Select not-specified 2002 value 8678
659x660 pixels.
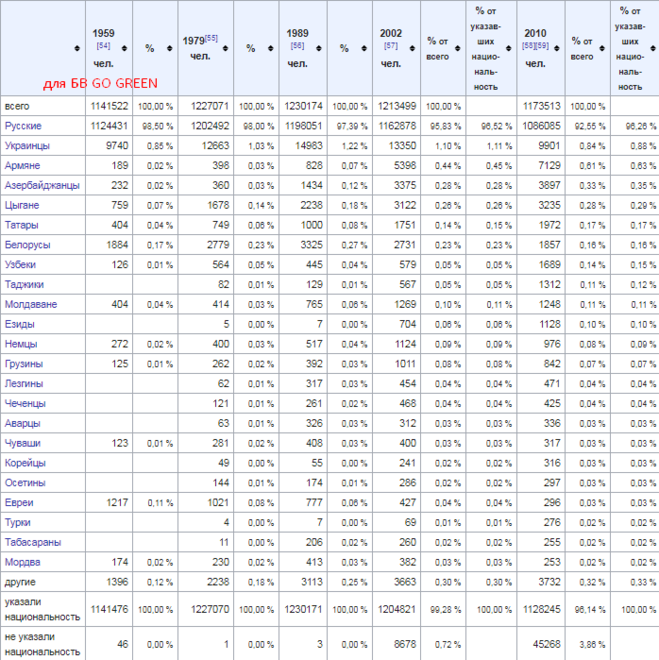pyautogui.click(x=404, y=644)
